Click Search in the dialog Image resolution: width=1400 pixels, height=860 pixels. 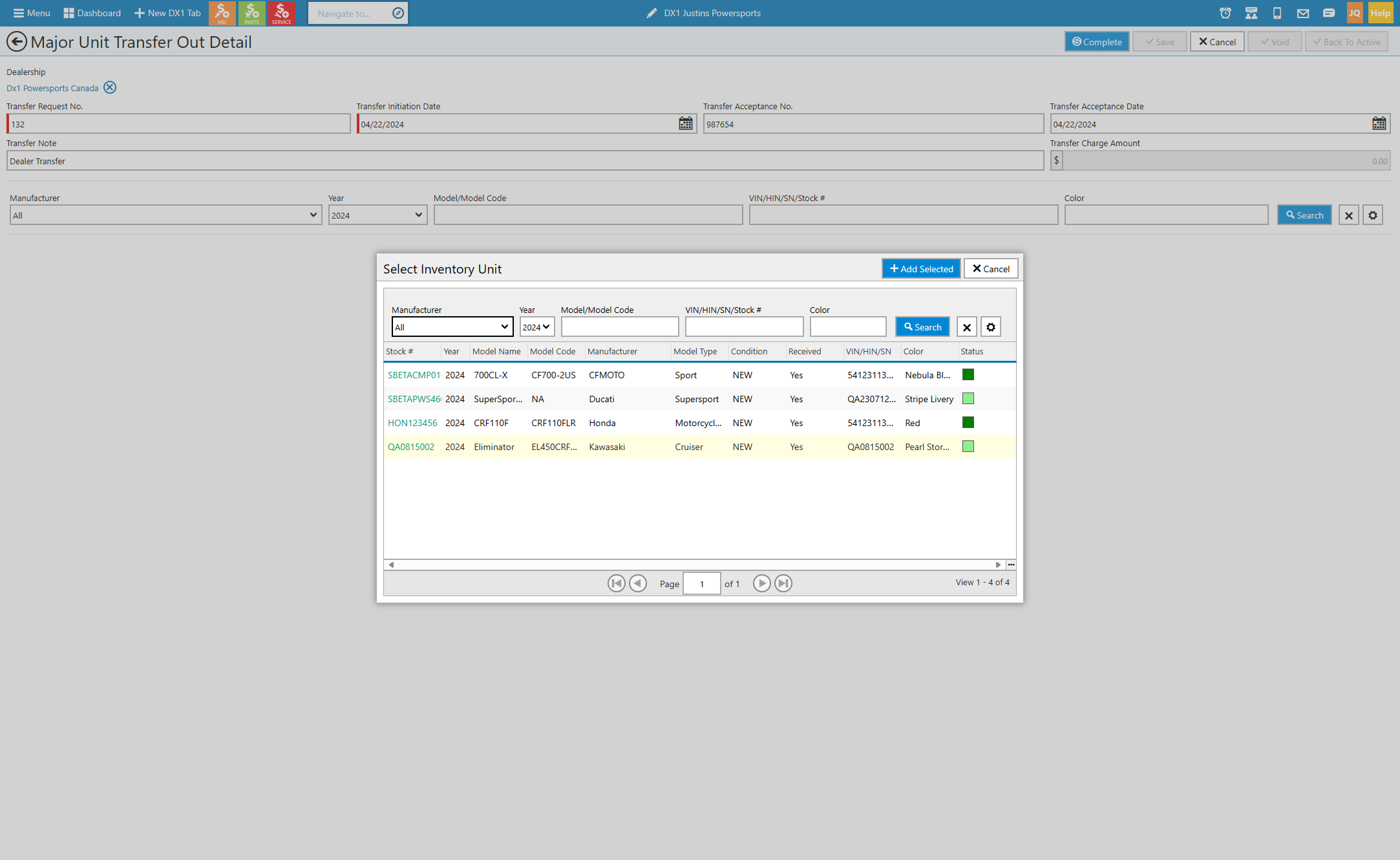(x=922, y=327)
